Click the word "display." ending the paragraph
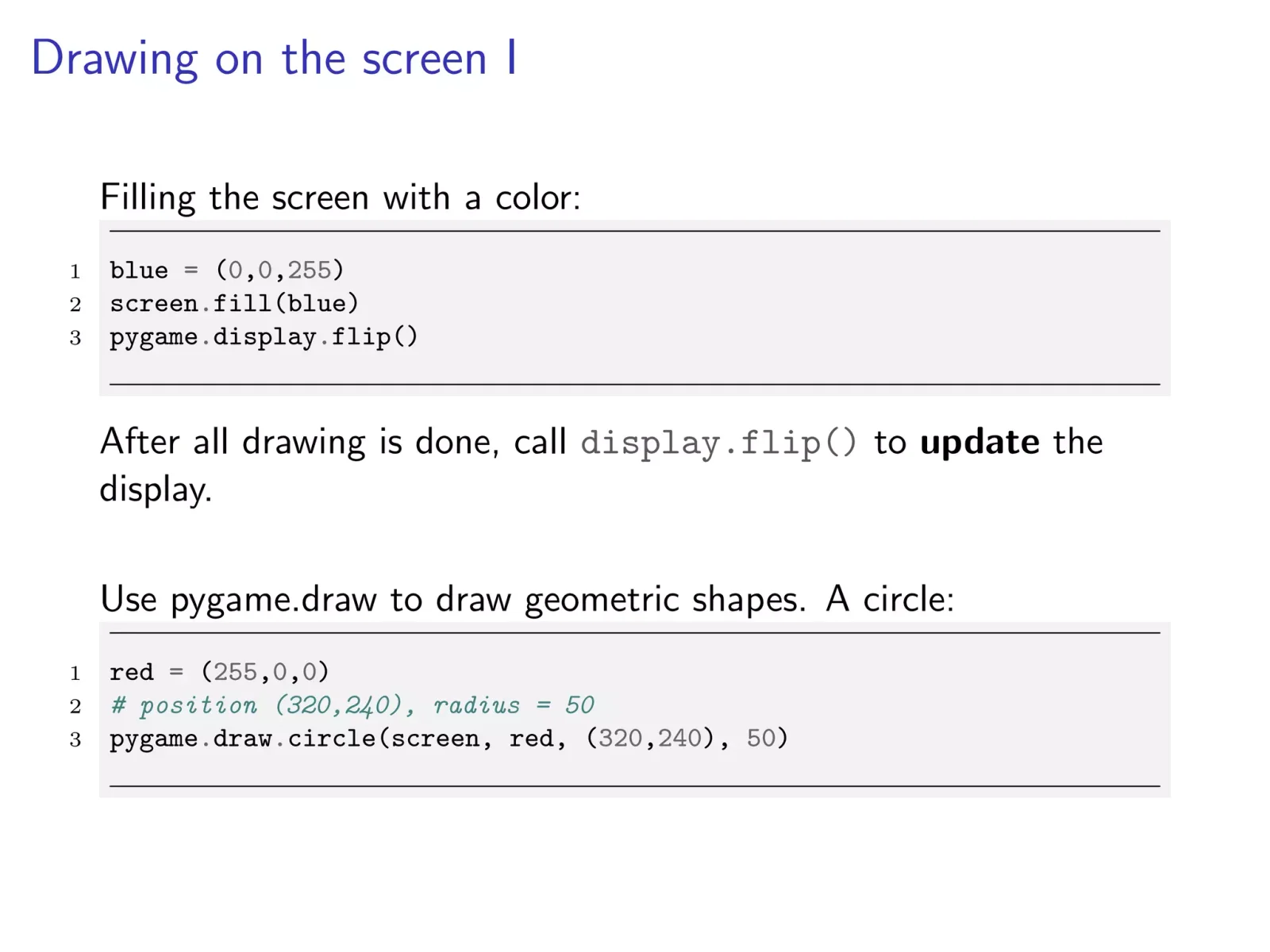 pyautogui.click(x=156, y=489)
